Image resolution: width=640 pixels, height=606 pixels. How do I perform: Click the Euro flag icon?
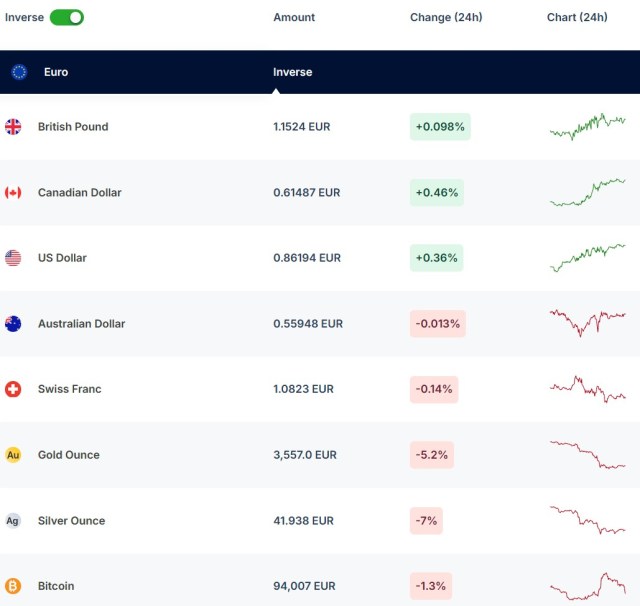(19, 72)
